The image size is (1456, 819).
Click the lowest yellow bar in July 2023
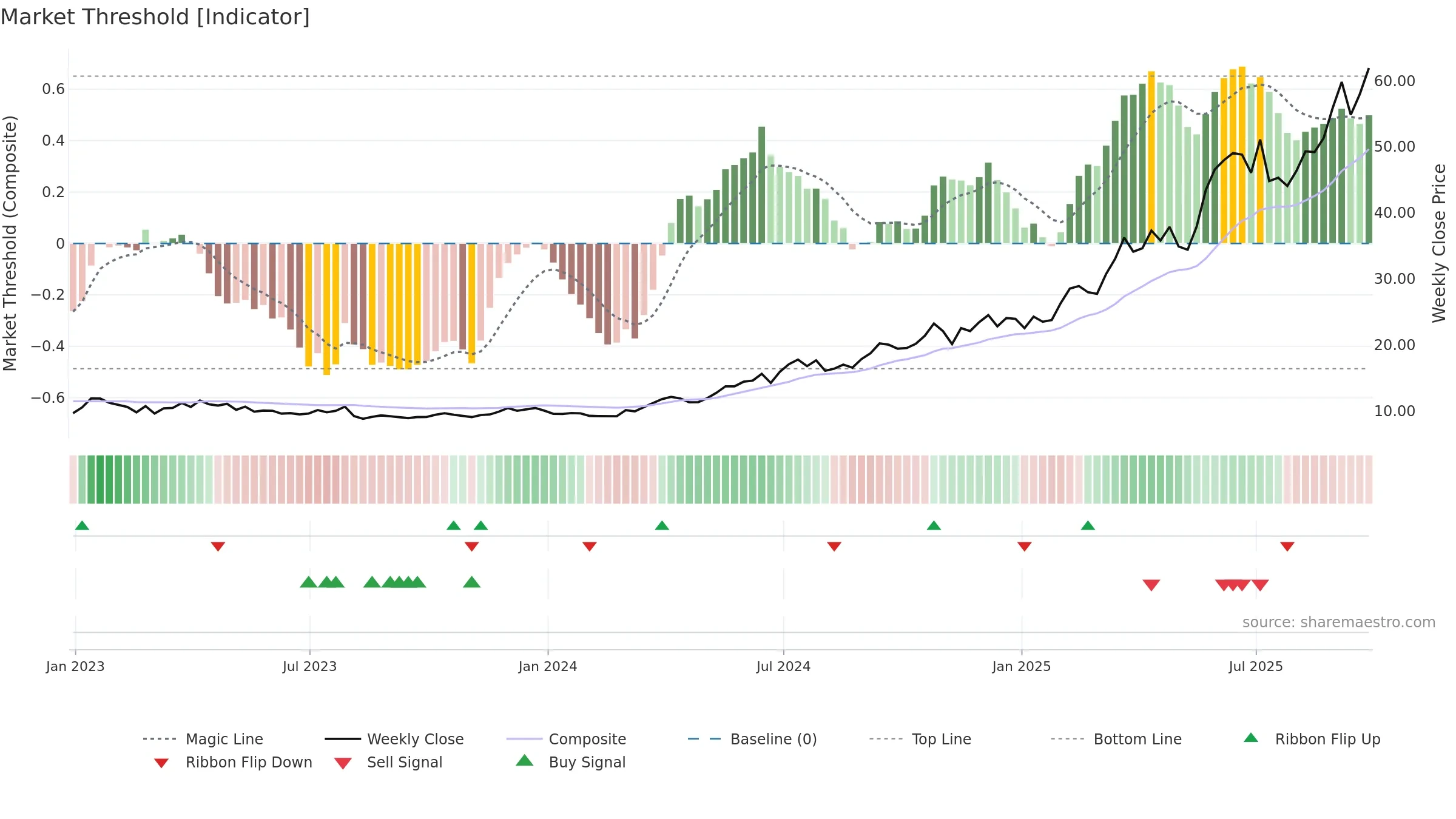coord(326,309)
